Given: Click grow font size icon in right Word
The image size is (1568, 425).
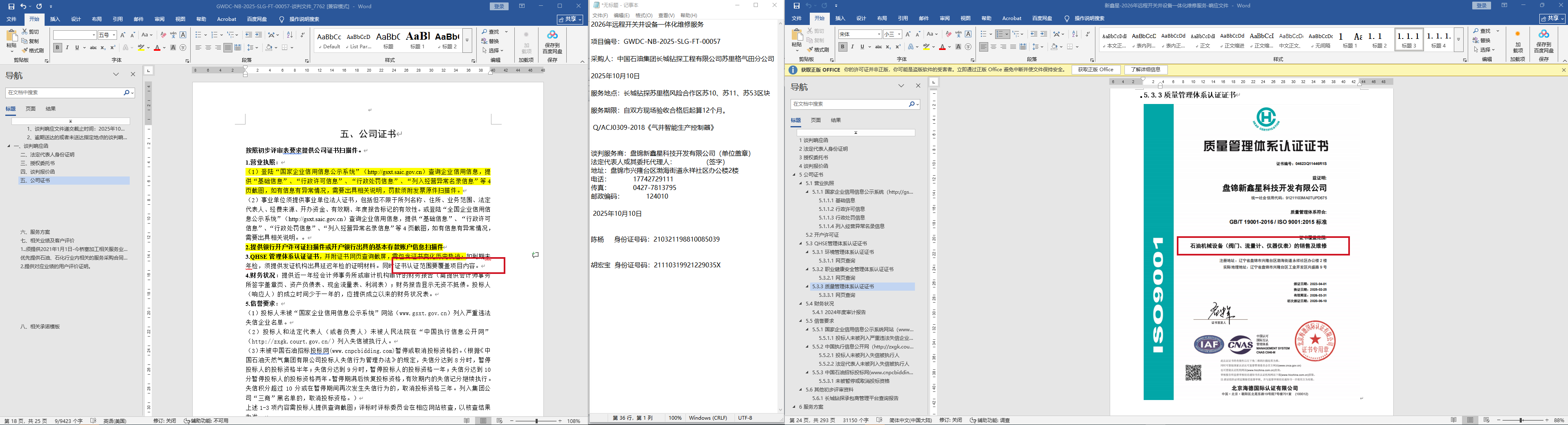Looking at the screenshot, I should pos(908,34).
